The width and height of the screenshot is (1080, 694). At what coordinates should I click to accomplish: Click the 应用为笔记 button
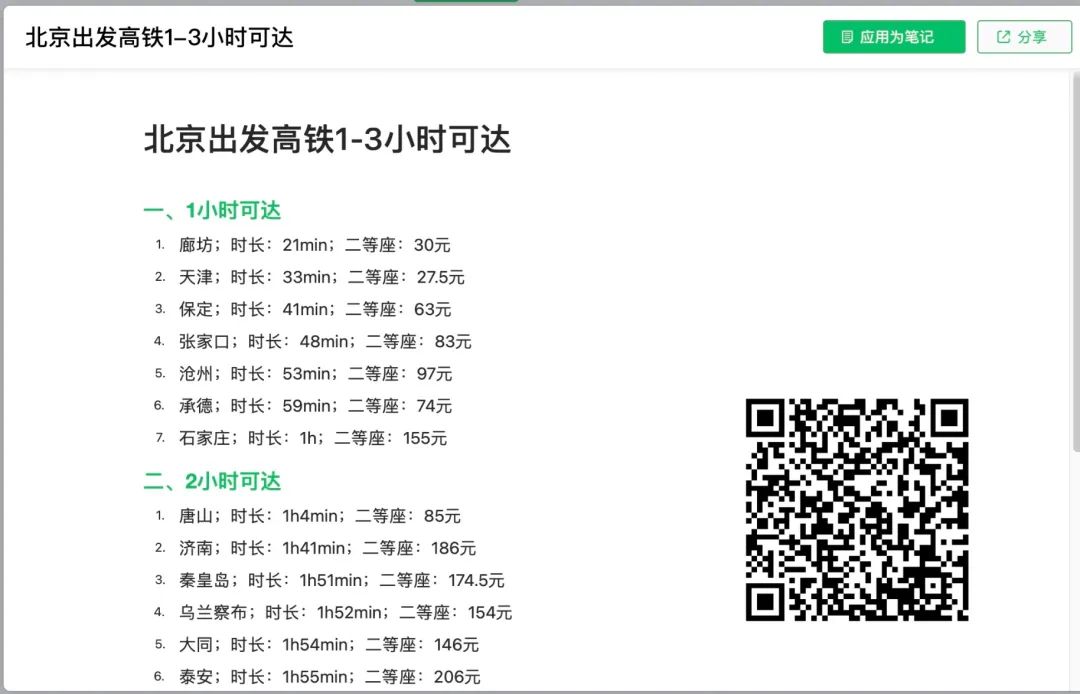coord(894,36)
